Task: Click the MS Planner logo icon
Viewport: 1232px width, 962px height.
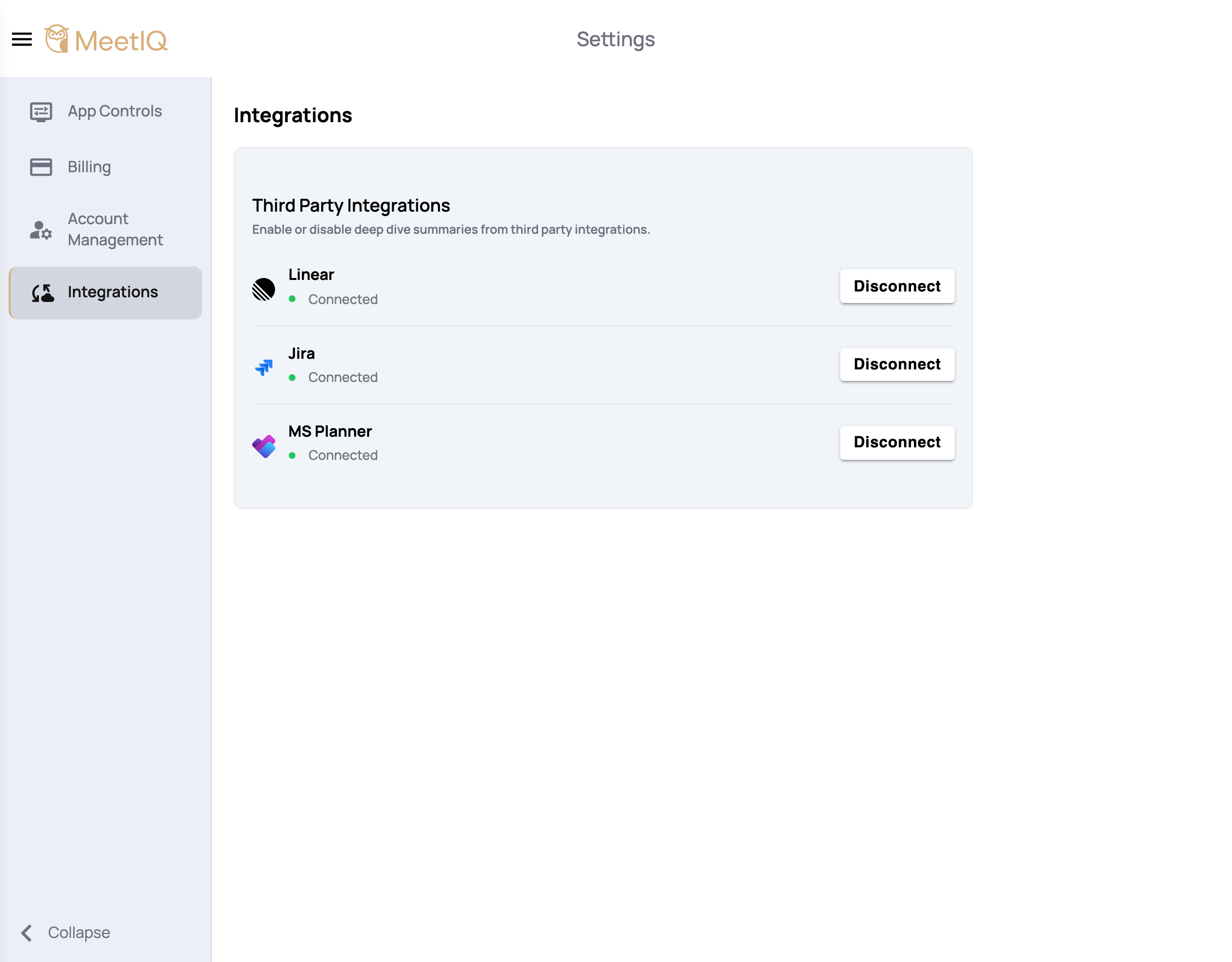Action: [x=263, y=446]
